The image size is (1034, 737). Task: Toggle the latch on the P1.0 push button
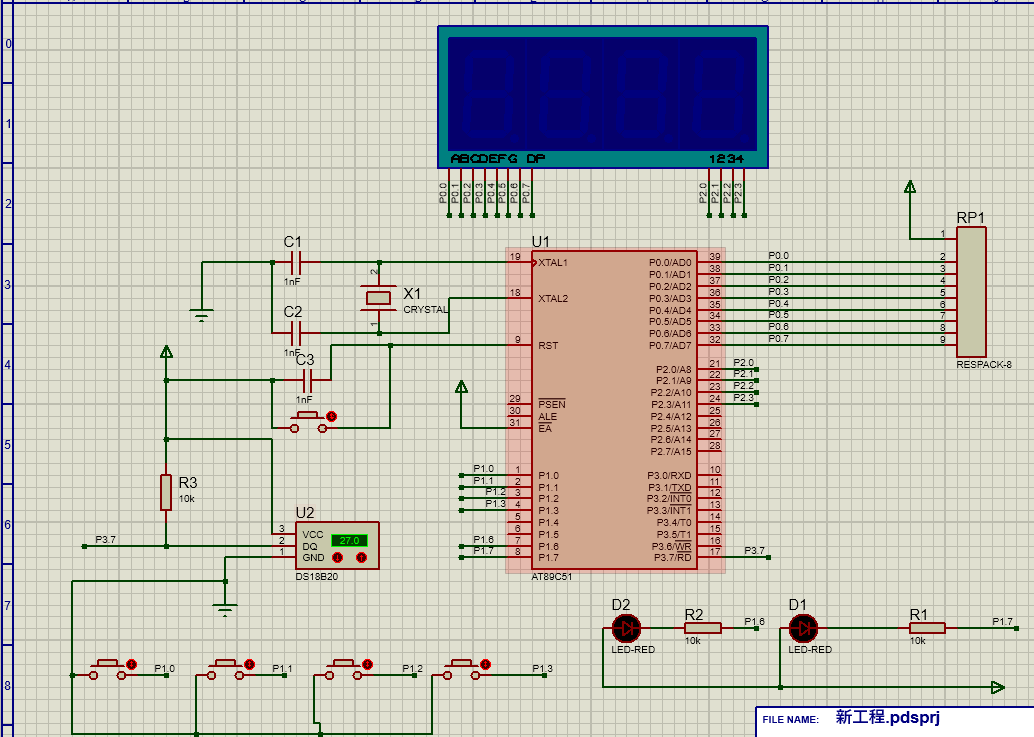pyautogui.click(x=131, y=664)
